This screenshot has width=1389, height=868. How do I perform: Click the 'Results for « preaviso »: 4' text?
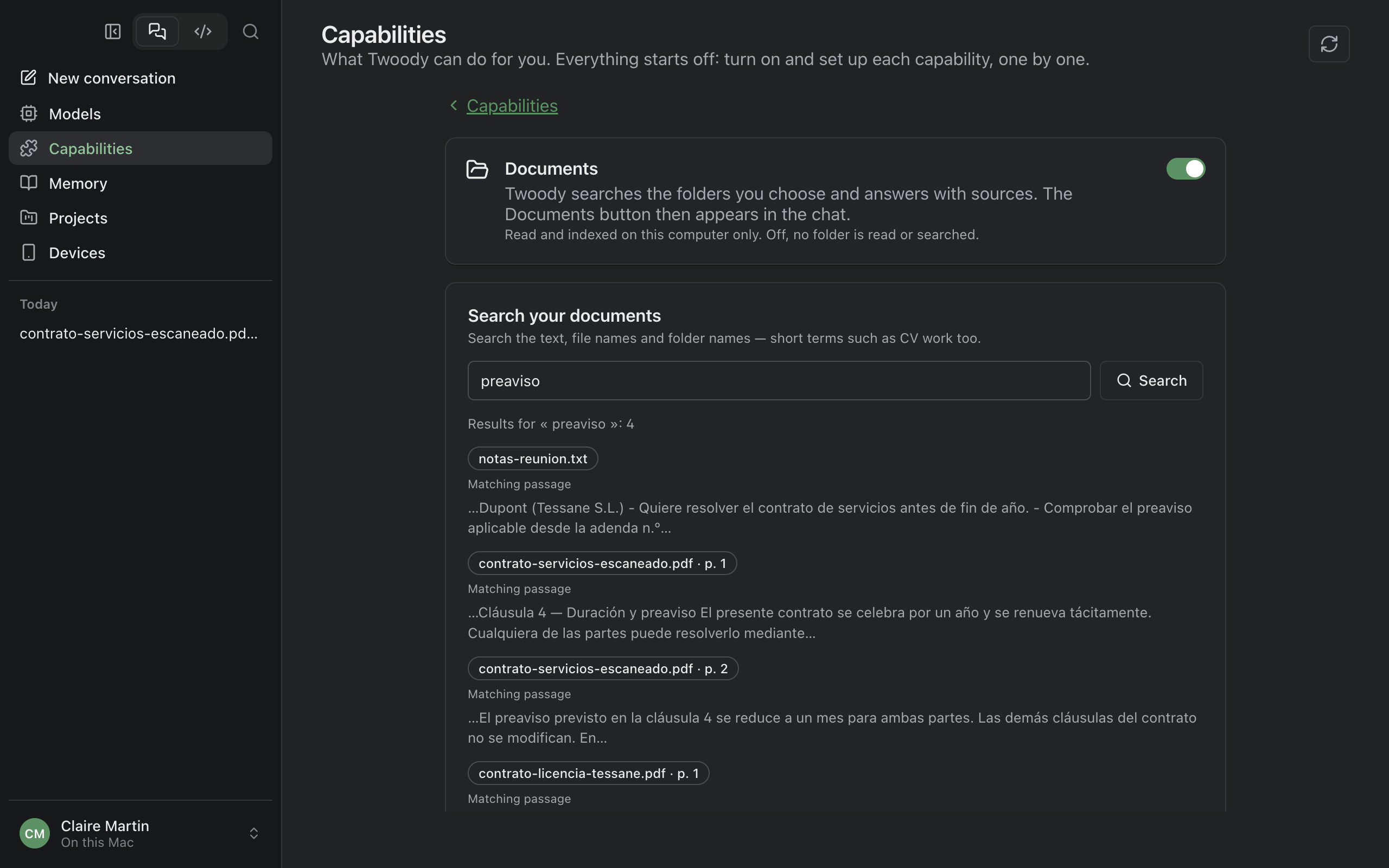(550, 424)
